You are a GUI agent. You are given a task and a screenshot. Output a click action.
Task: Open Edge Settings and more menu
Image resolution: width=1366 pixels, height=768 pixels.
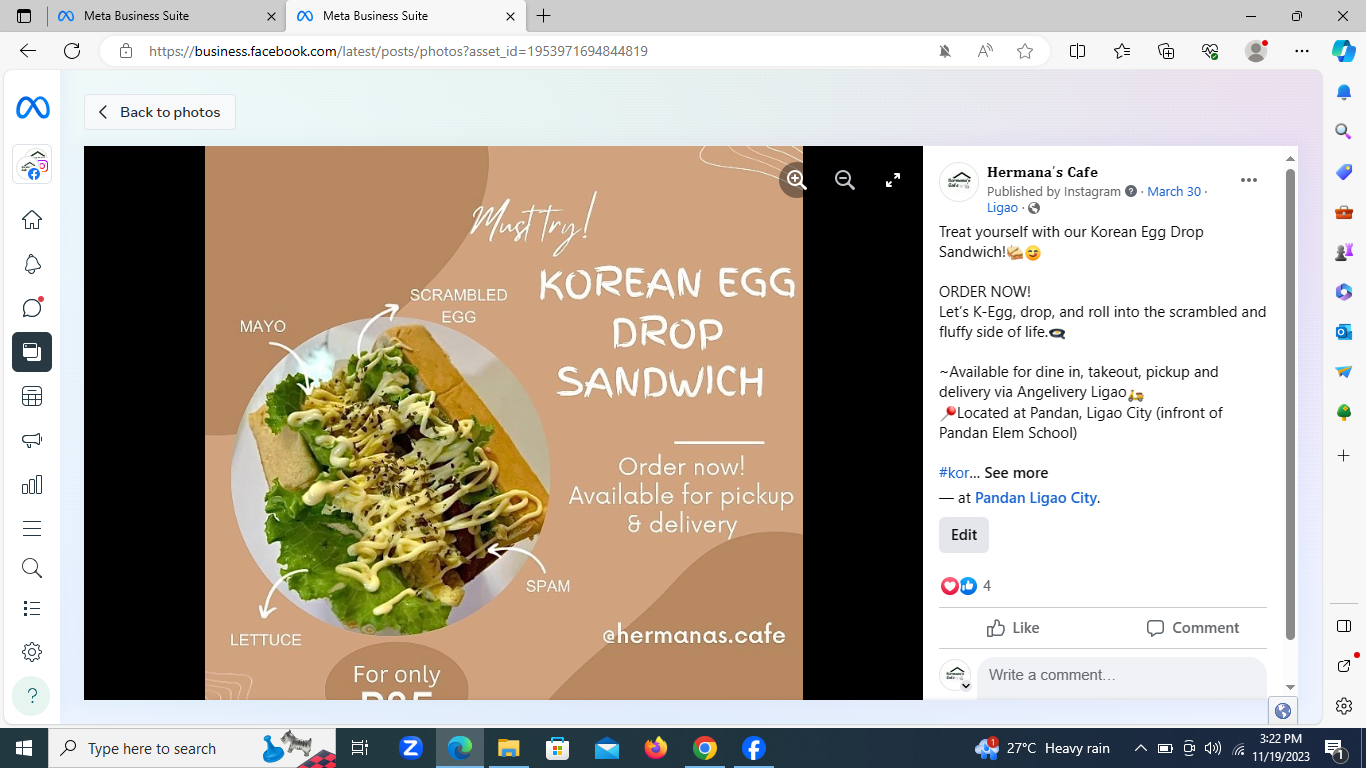[x=1301, y=51]
